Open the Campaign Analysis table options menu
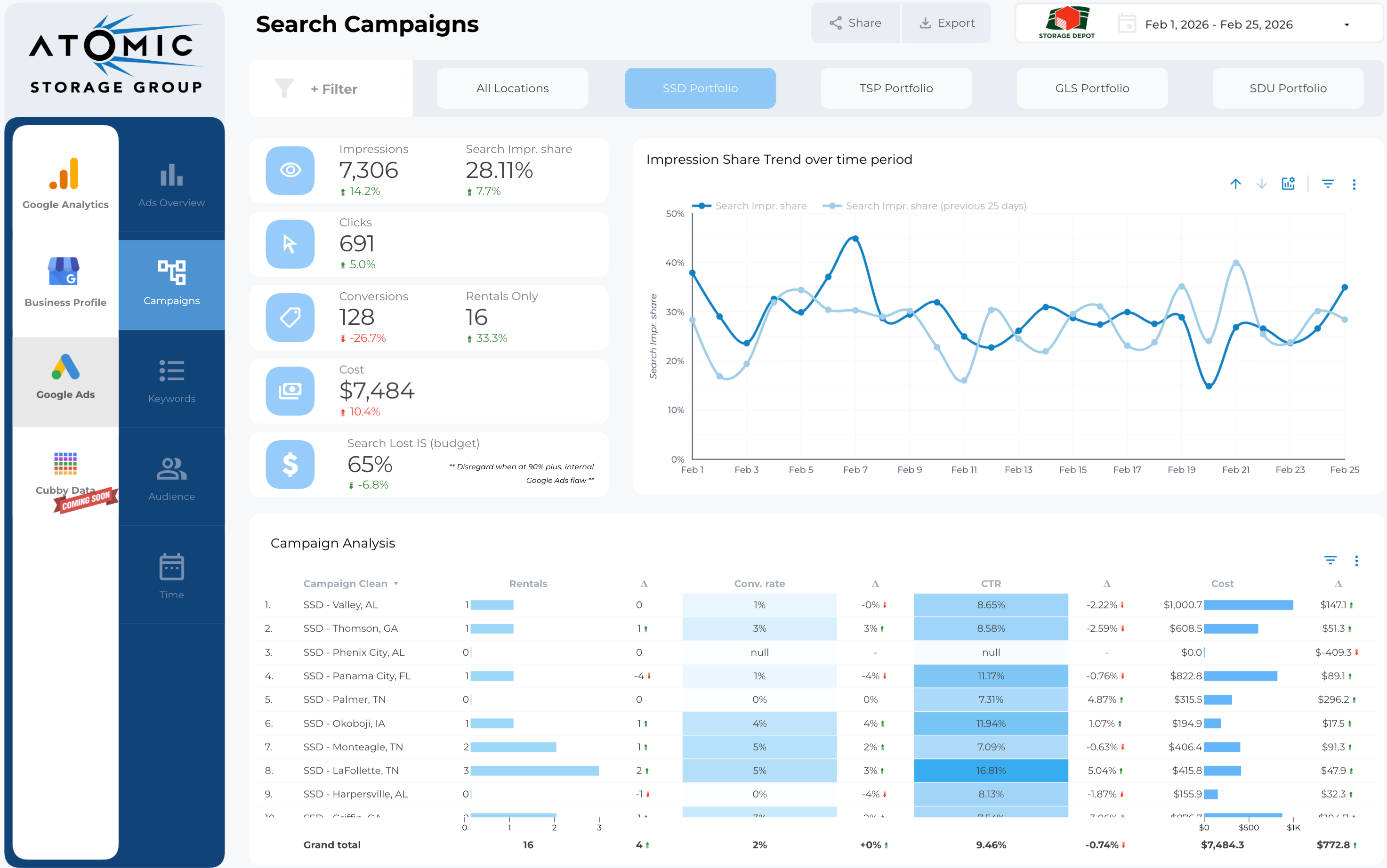The width and height of the screenshot is (1387, 868). [1356, 561]
